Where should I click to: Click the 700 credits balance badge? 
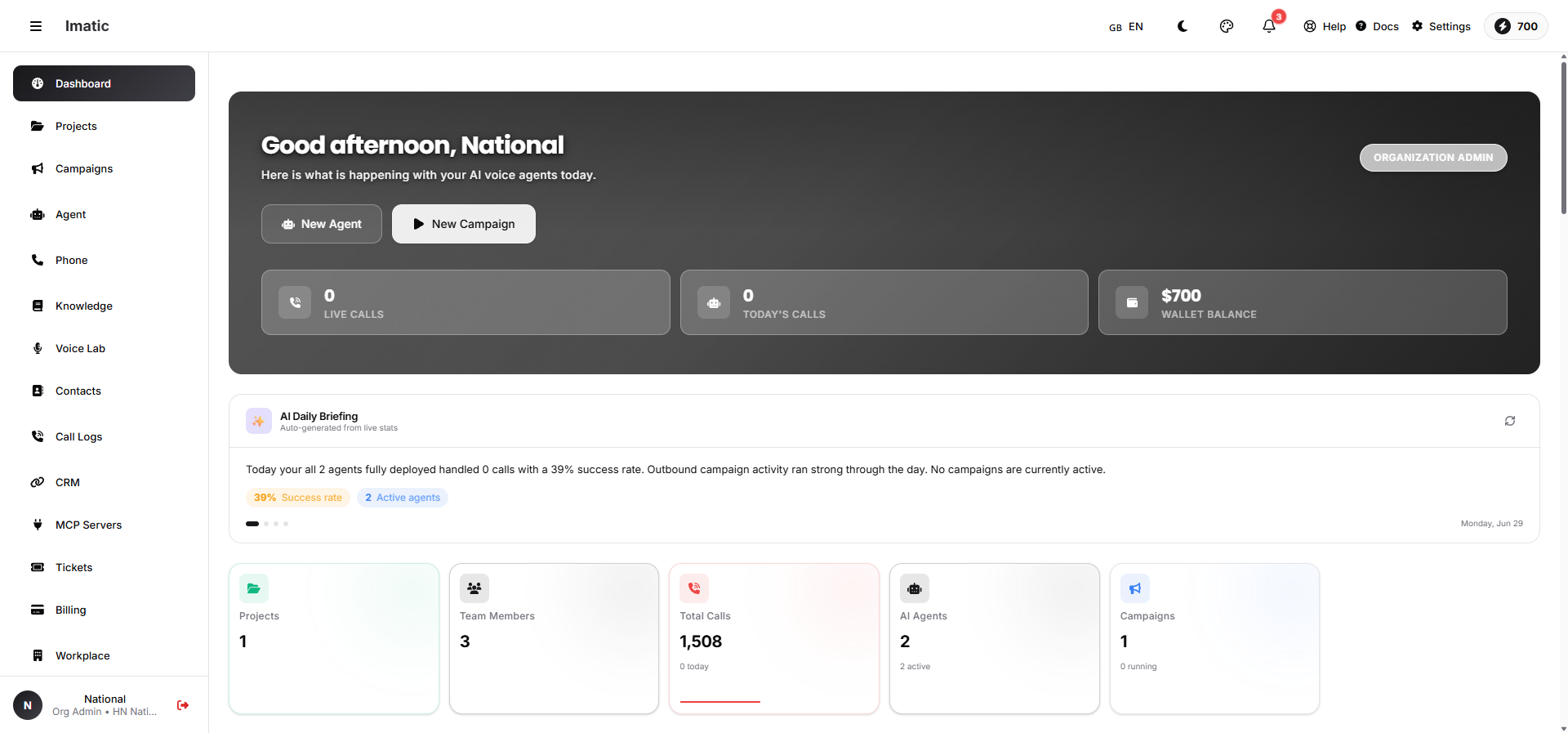pyautogui.click(x=1516, y=26)
